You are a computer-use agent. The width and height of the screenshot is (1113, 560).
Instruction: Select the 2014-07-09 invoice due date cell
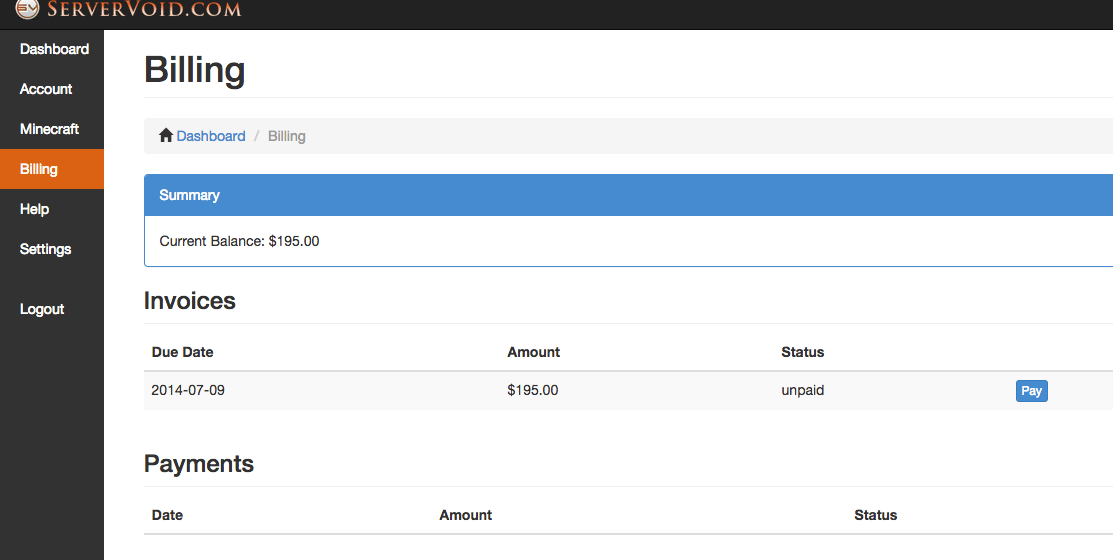[188, 390]
